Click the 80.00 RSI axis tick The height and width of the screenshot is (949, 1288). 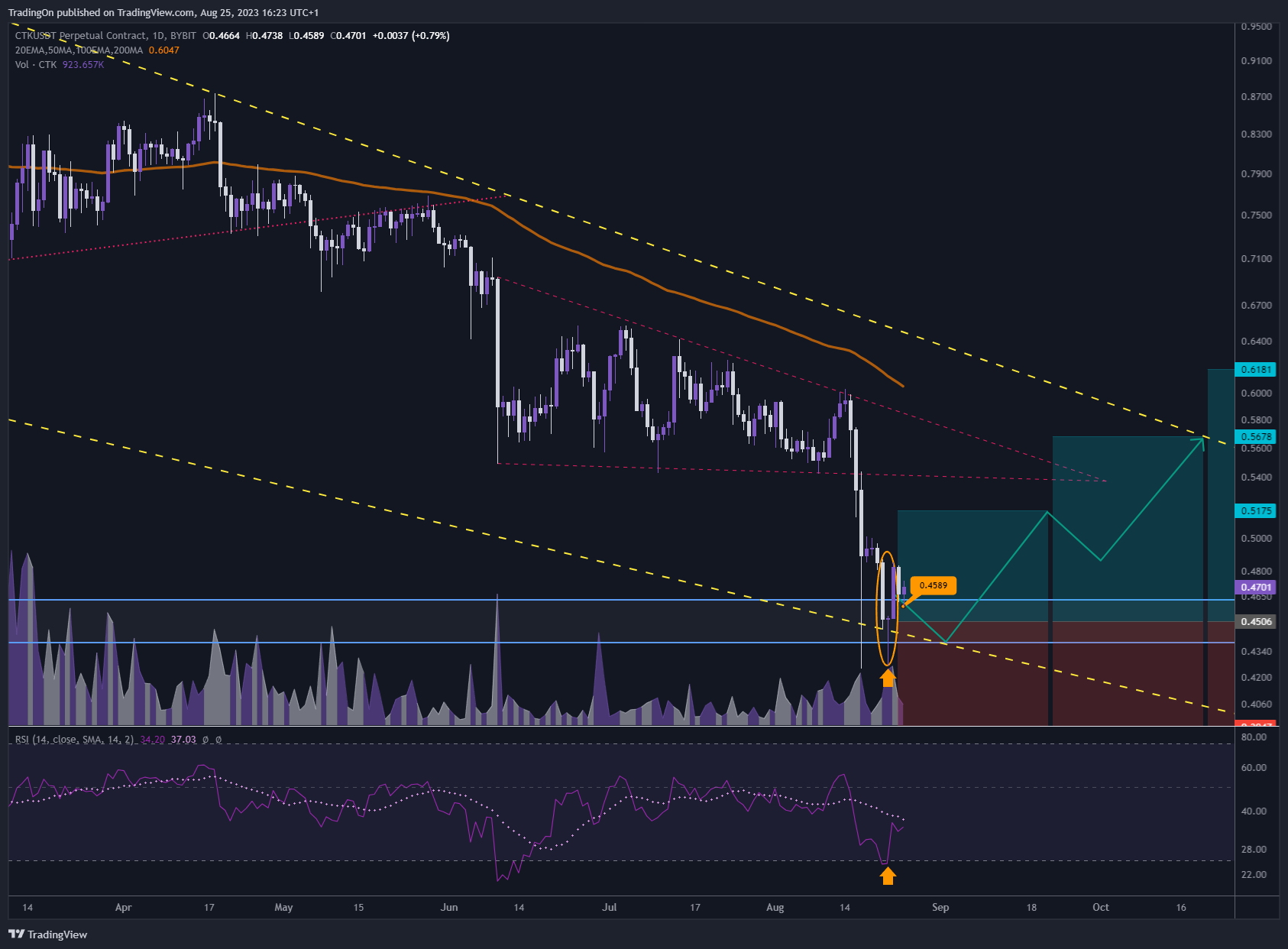[x=1254, y=737]
